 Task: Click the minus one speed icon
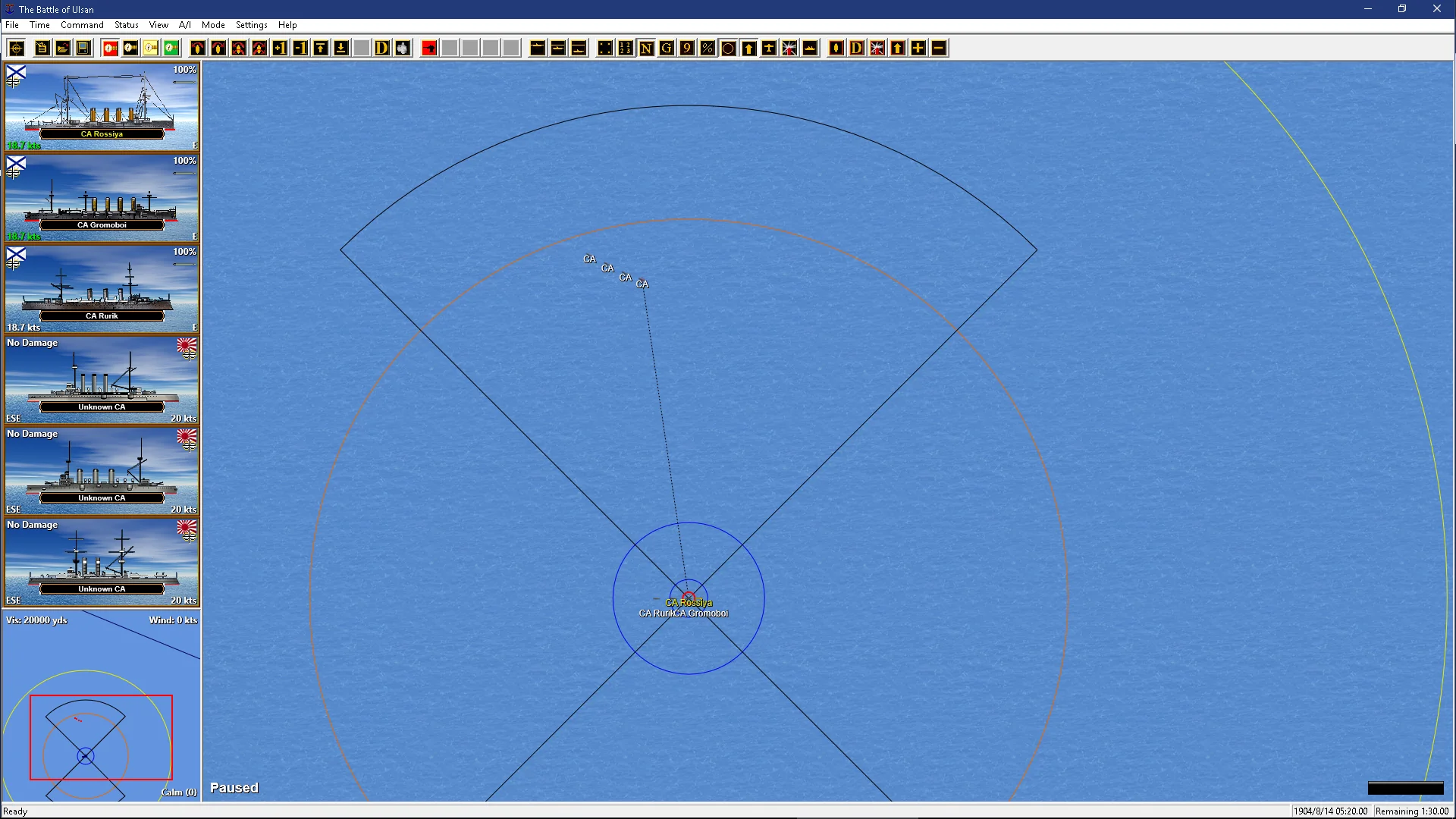pyautogui.click(x=300, y=49)
